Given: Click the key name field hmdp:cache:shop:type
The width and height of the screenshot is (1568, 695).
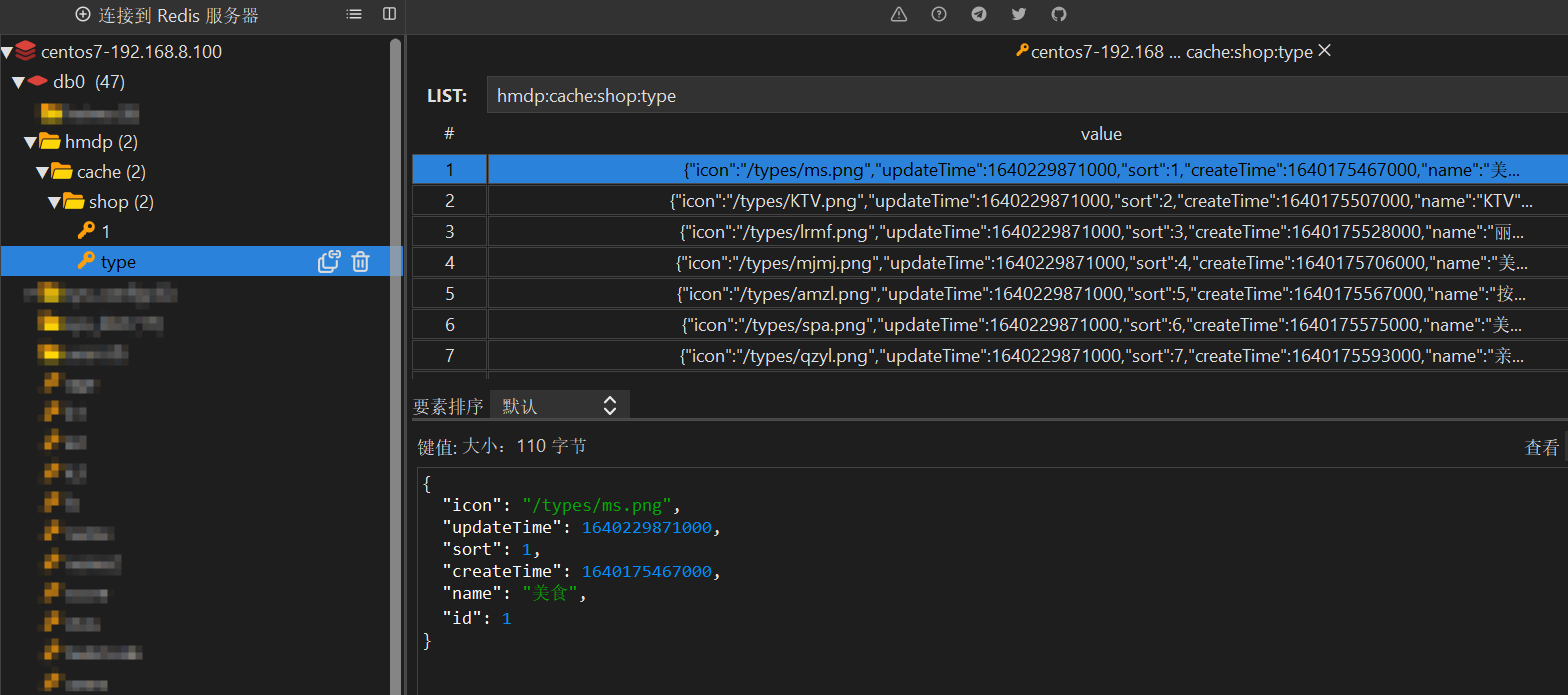Looking at the screenshot, I should point(1027,96).
